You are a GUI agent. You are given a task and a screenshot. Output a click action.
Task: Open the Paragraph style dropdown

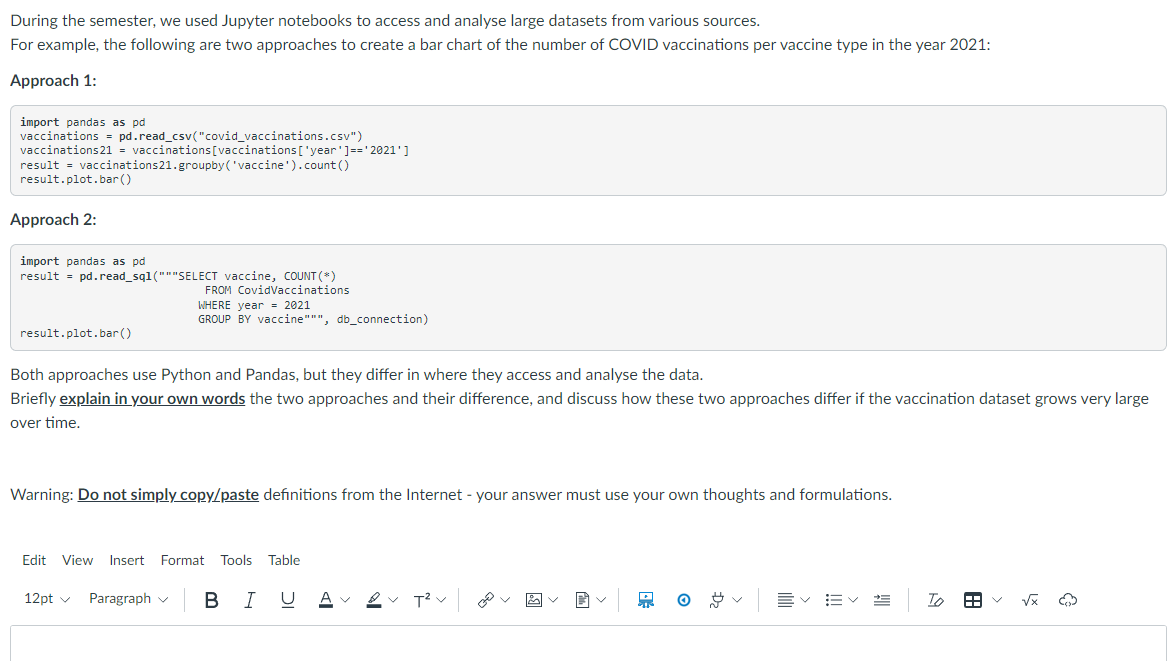pos(128,599)
